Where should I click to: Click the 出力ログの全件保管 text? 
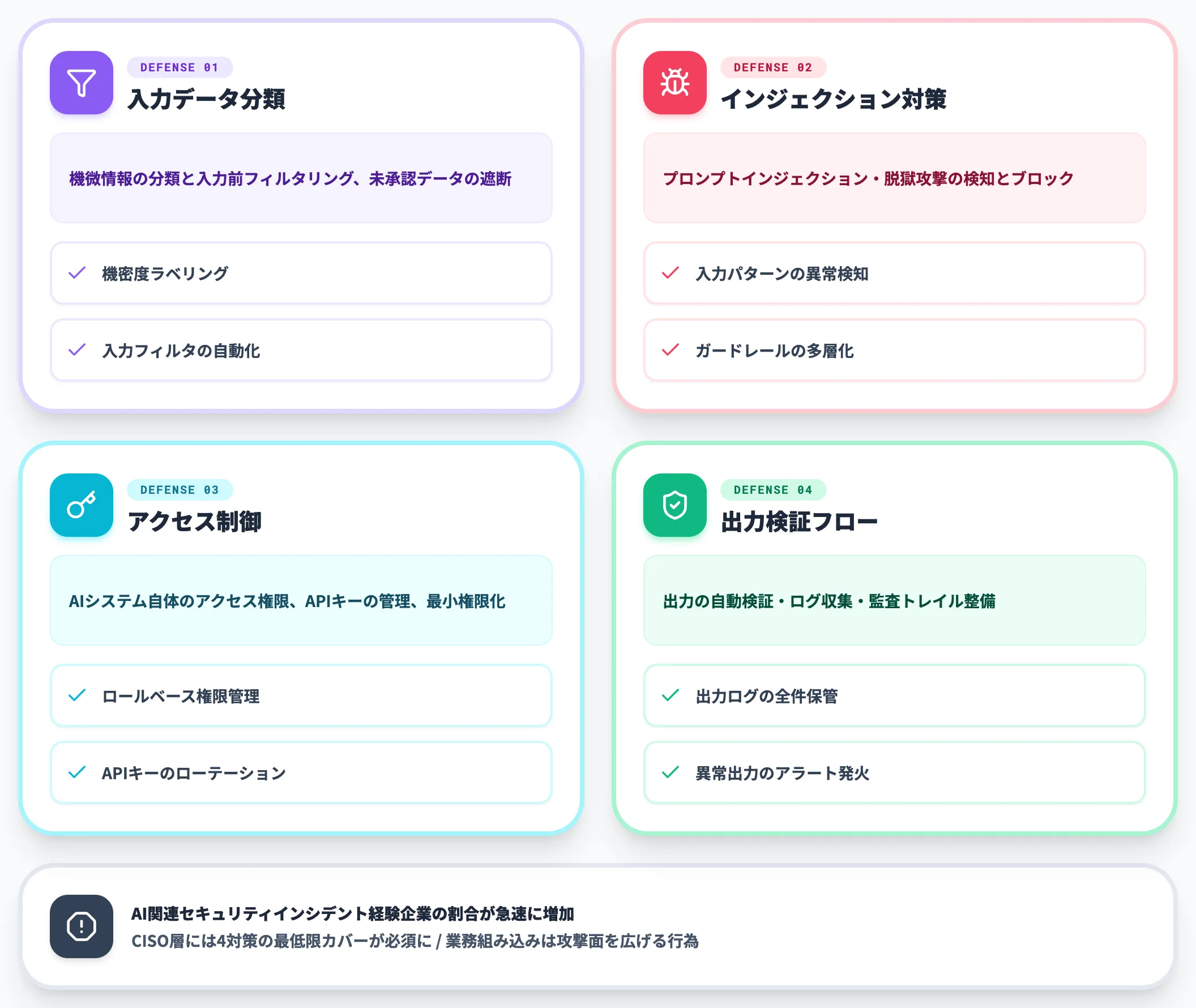[766, 696]
